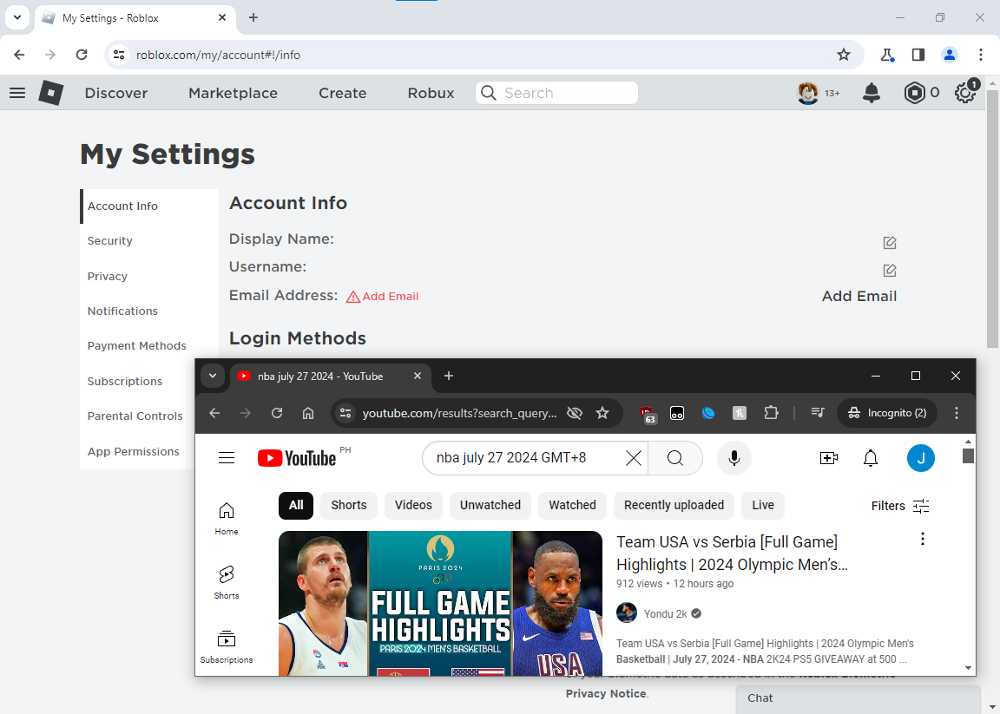
Task: Open the Chrome three-dot menu in YouTube window
Action: [x=956, y=413]
